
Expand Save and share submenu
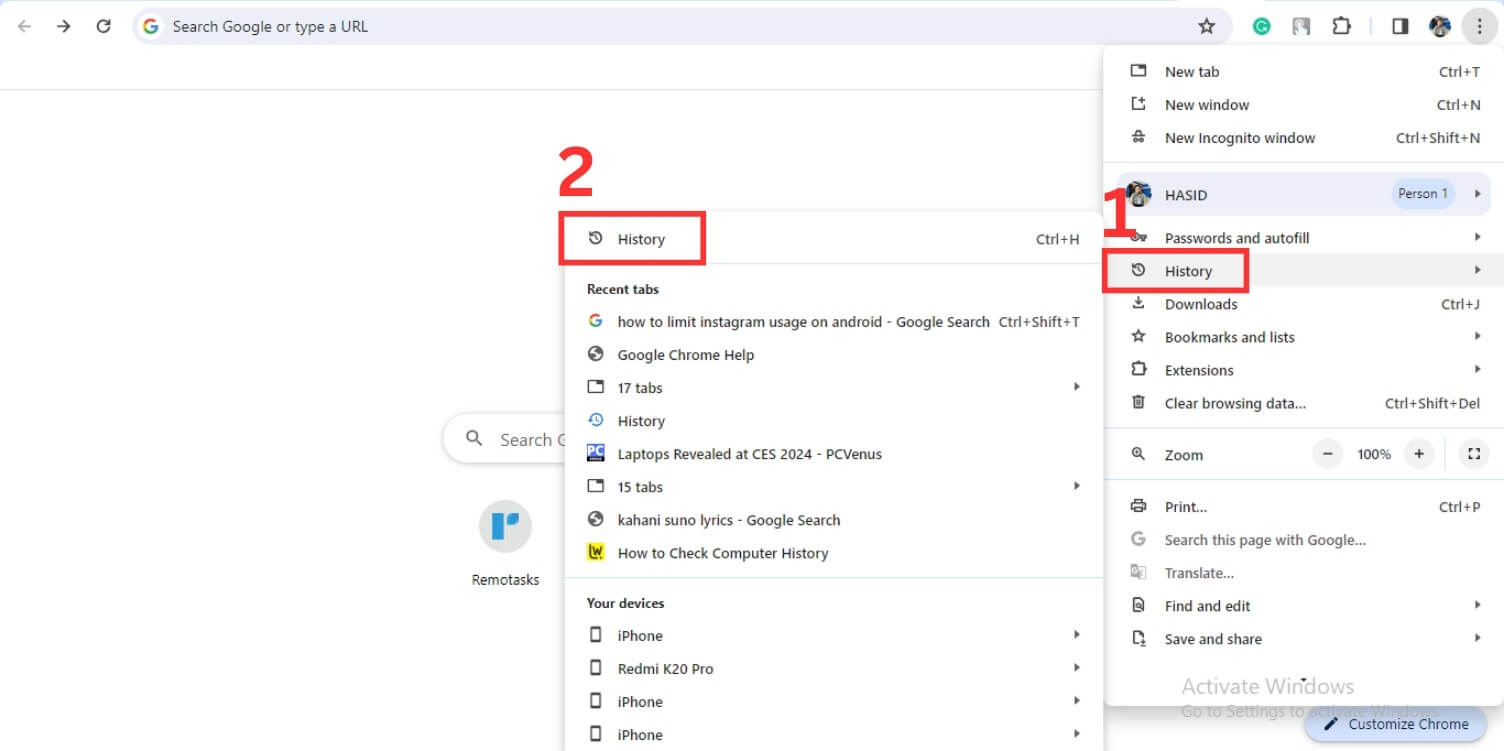tap(1303, 639)
